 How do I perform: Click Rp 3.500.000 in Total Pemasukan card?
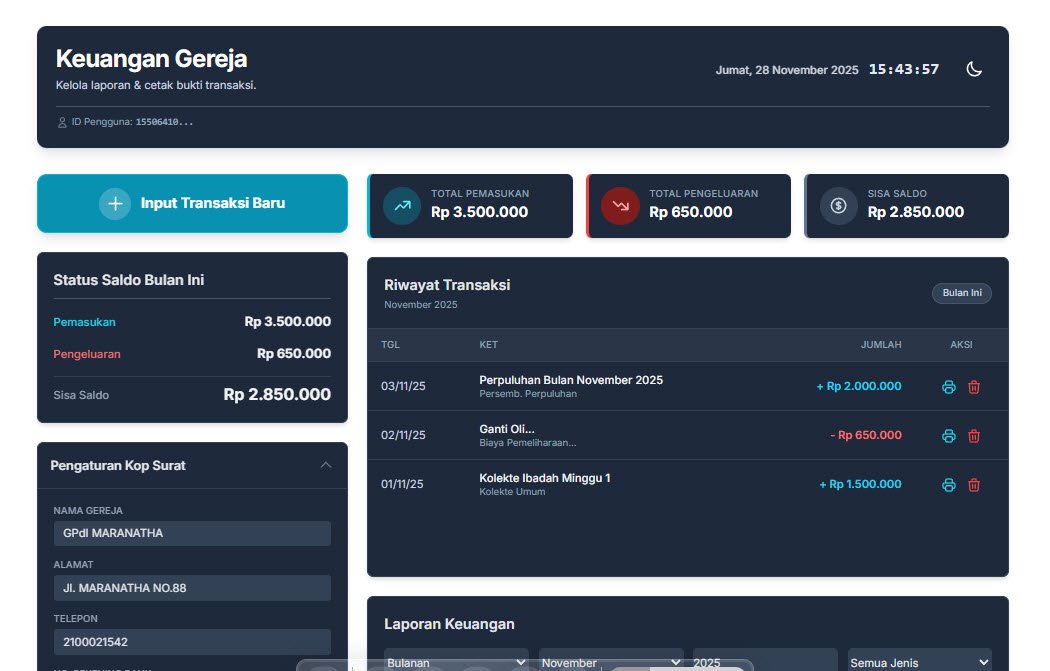(479, 212)
